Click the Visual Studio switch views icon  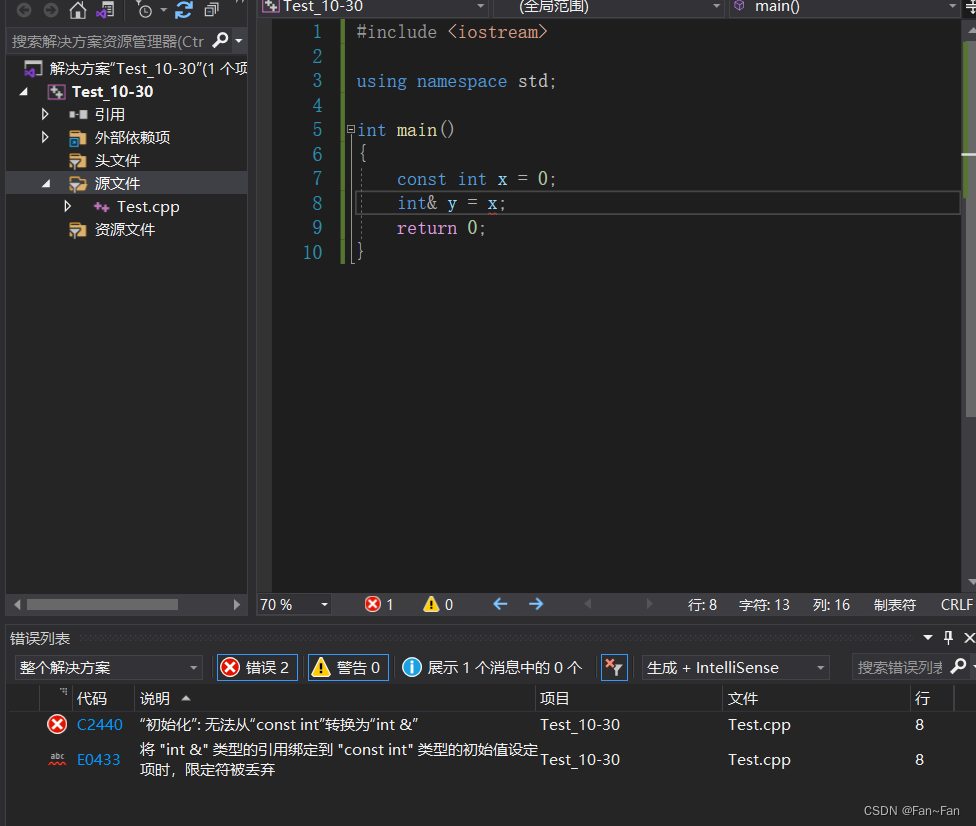click(104, 10)
